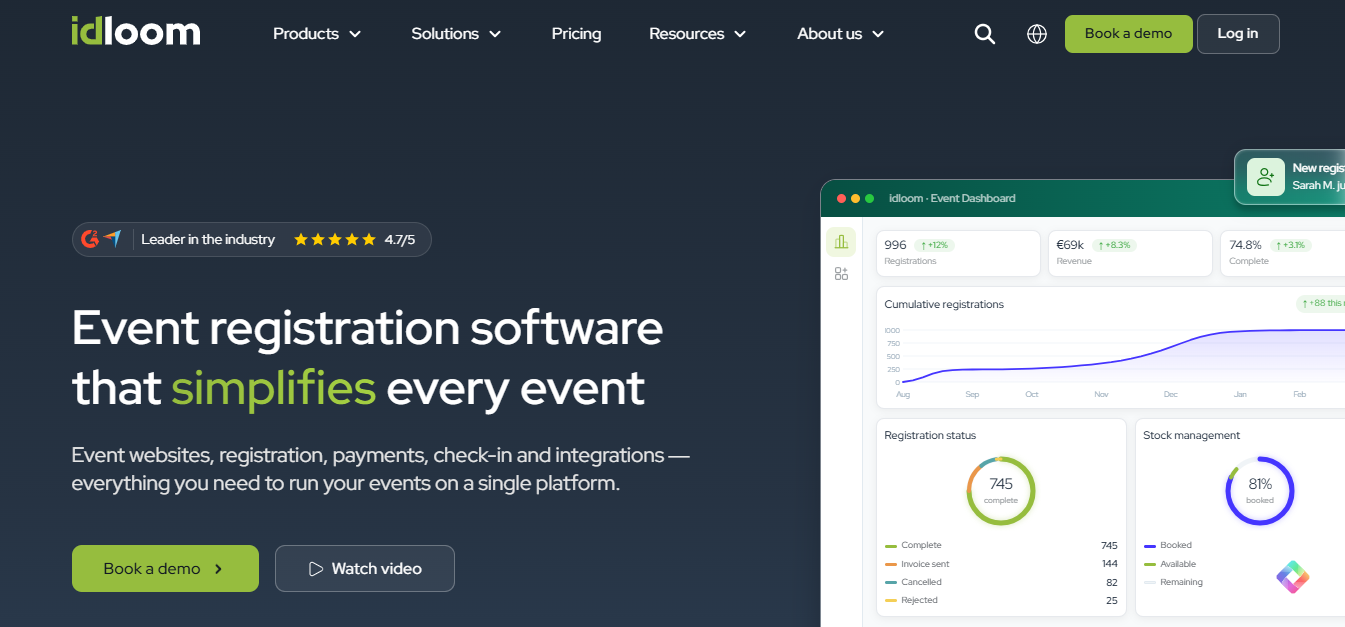
Task: Click the Aug axis label
Action: pyautogui.click(x=903, y=395)
